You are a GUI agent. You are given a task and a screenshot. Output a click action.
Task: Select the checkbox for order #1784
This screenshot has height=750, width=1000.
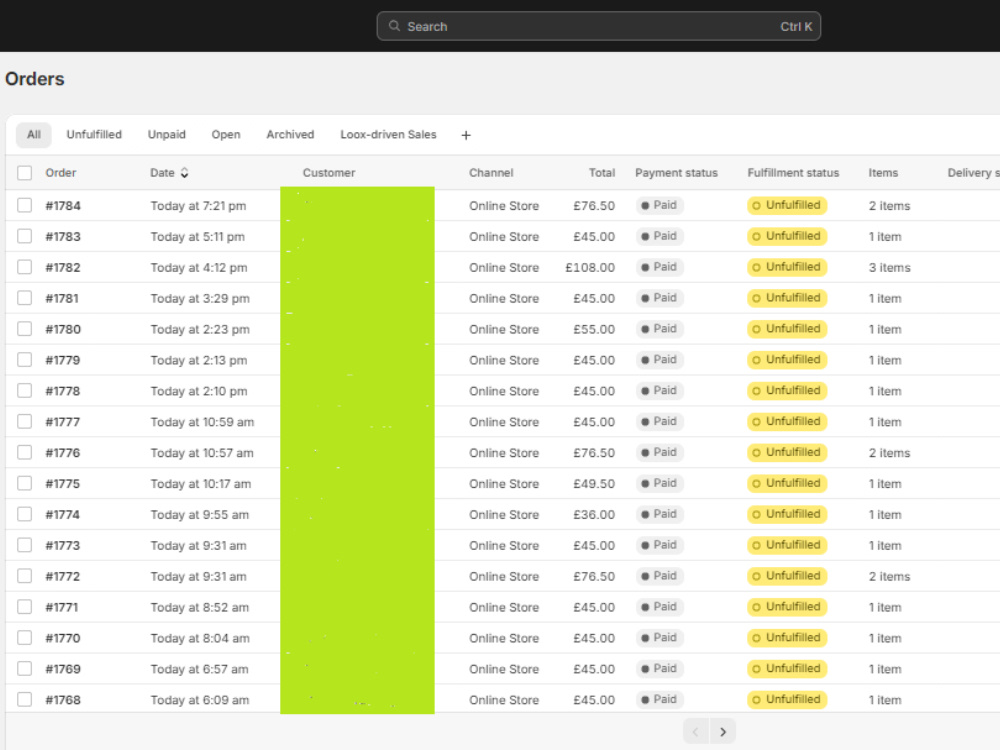(24, 205)
